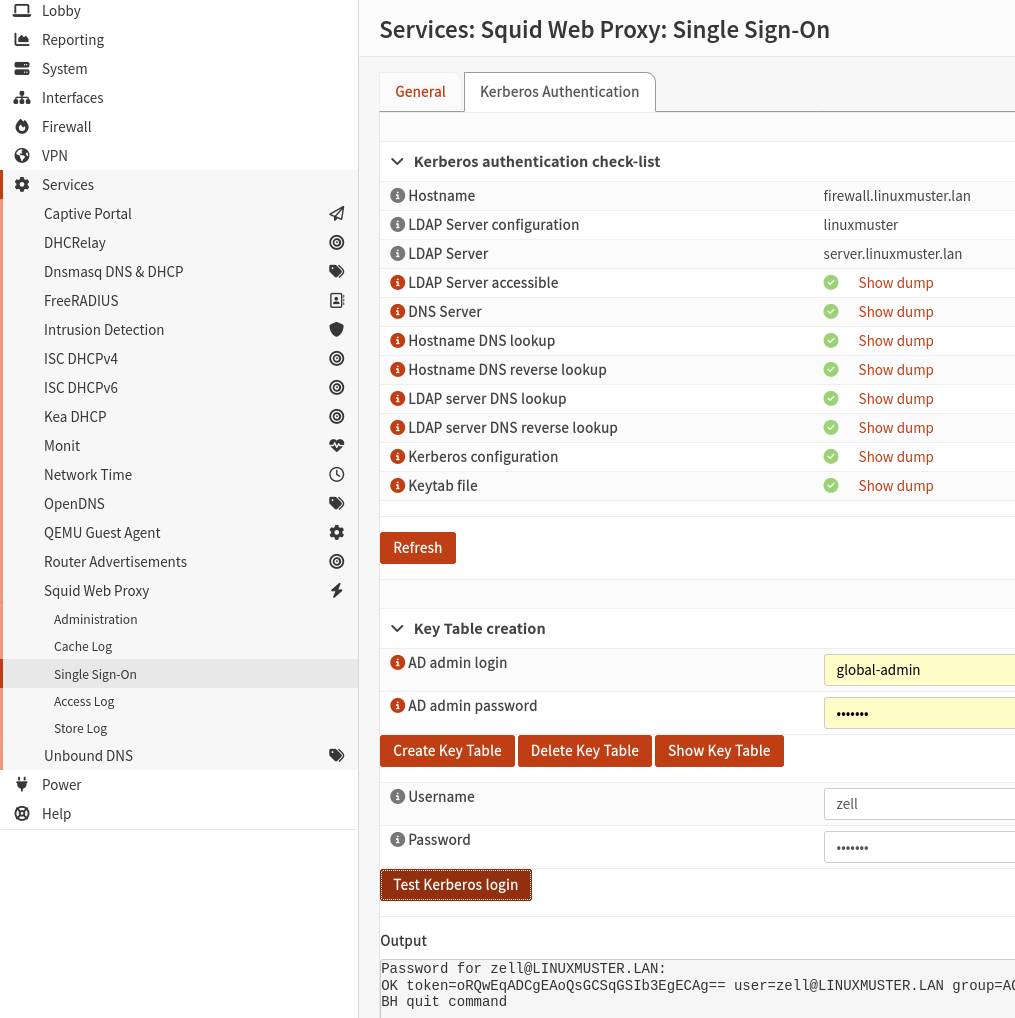Screen dimensions: 1015x1018
Task: Click the Squid Web Proxy bolt icon
Action: (337, 591)
